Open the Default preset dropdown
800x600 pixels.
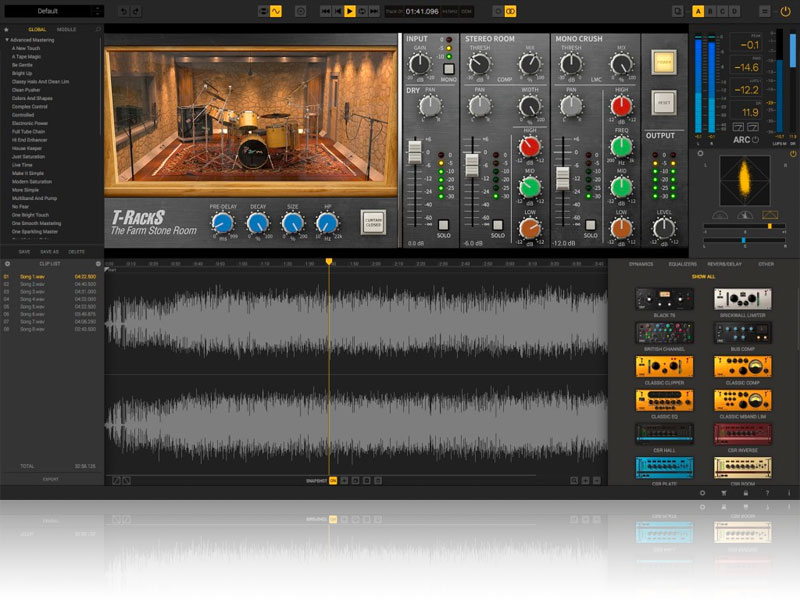pos(52,10)
